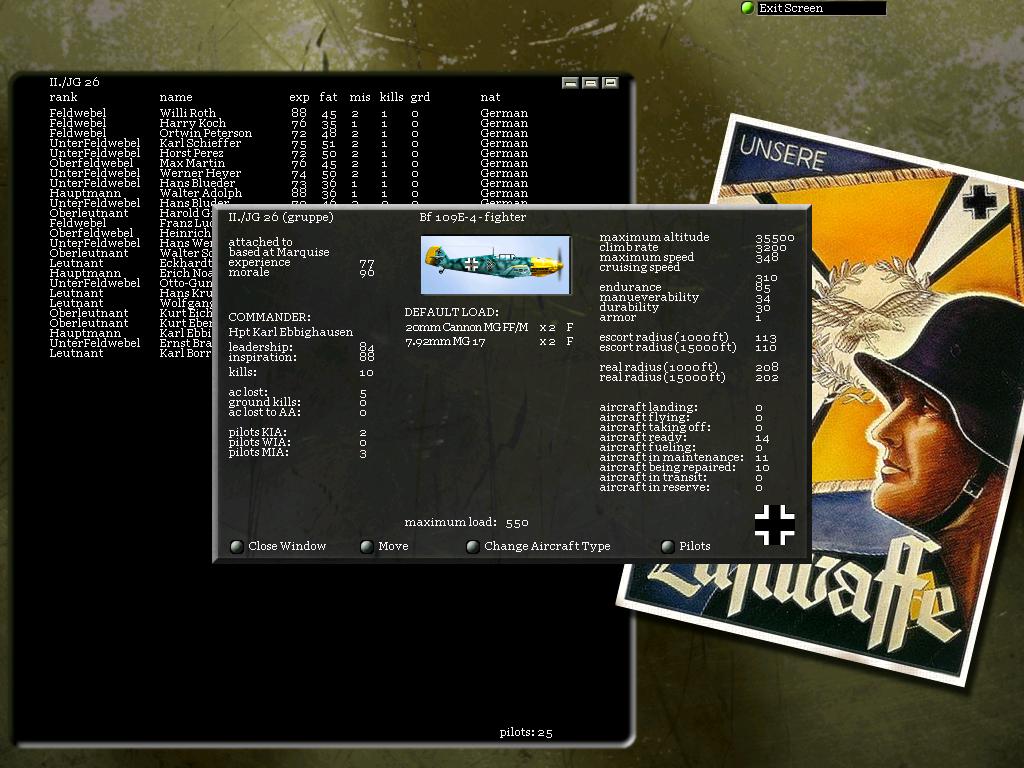This screenshot has height=768, width=1024.
Task: Click the Pilots label in unit window
Action: [x=695, y=546]
